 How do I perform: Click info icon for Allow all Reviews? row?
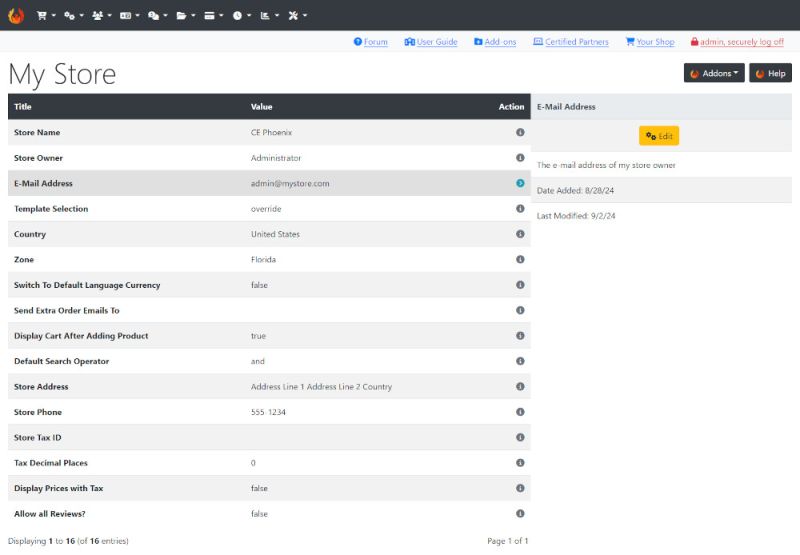[x=520, y=514]
